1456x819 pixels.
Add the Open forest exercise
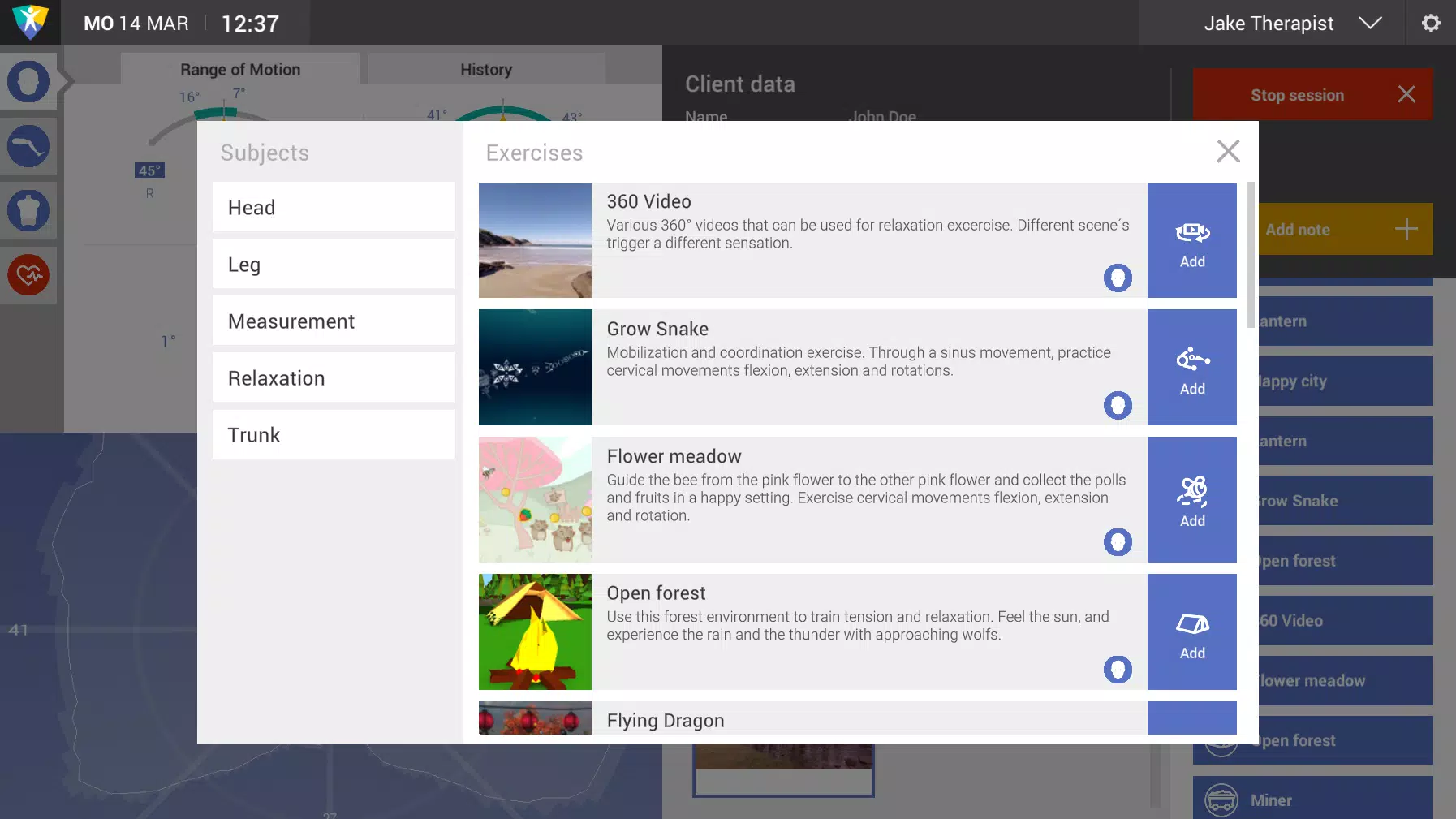pyautogui.click(x=1192, y=632)
